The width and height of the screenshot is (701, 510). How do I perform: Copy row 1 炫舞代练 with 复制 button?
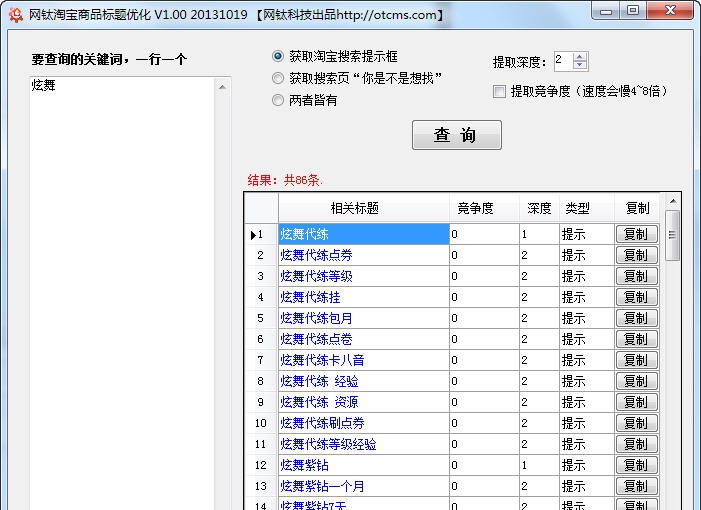pos(637,234)
